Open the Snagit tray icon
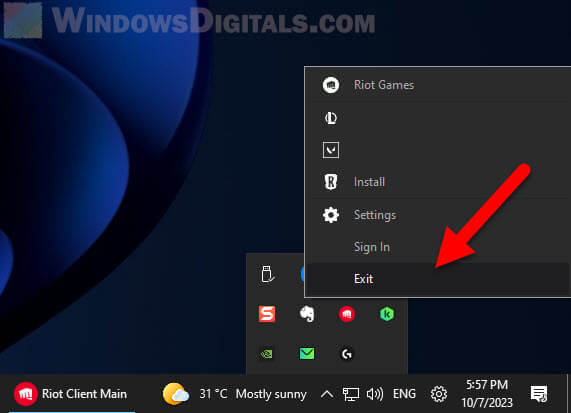This screenshot has width=571, height=413. [267, 314]
